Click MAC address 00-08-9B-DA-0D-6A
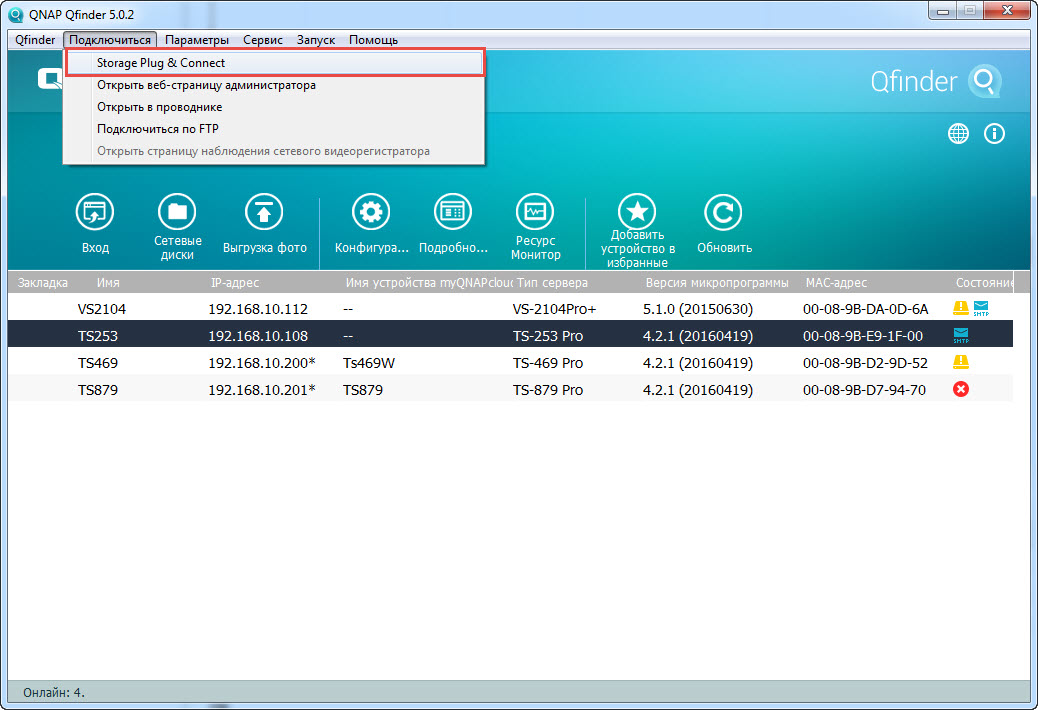 (865, 309)
